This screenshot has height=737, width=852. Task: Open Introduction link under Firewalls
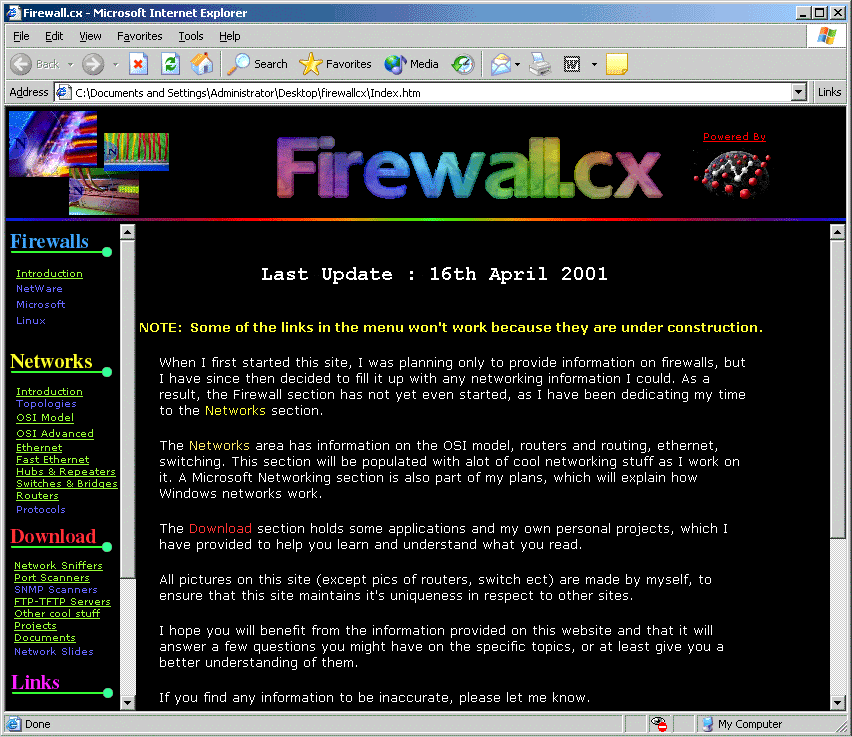(x=49, y=273)
